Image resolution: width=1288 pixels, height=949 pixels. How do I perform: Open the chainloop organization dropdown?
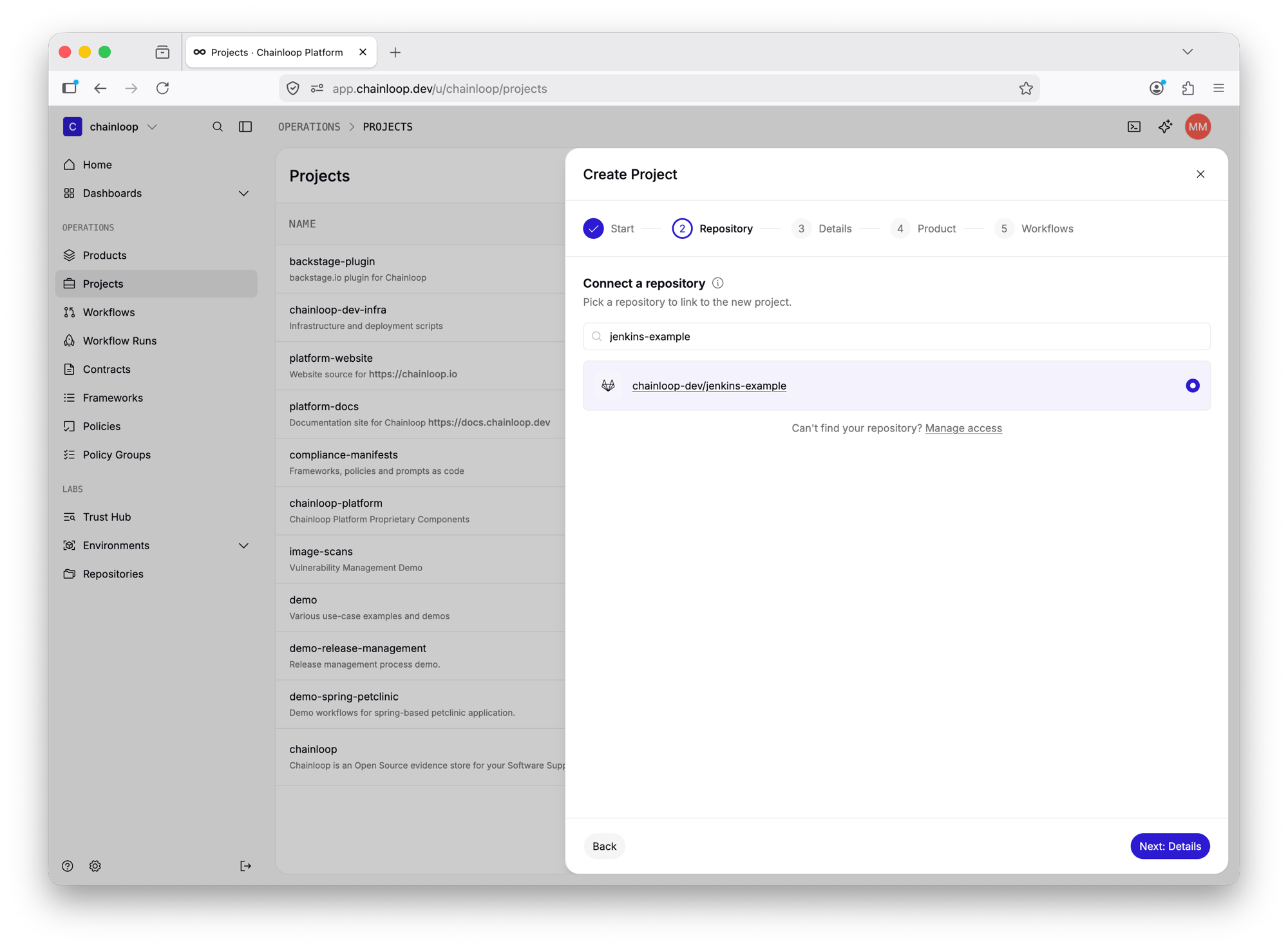pyautogui.click(x=152, y=127)
